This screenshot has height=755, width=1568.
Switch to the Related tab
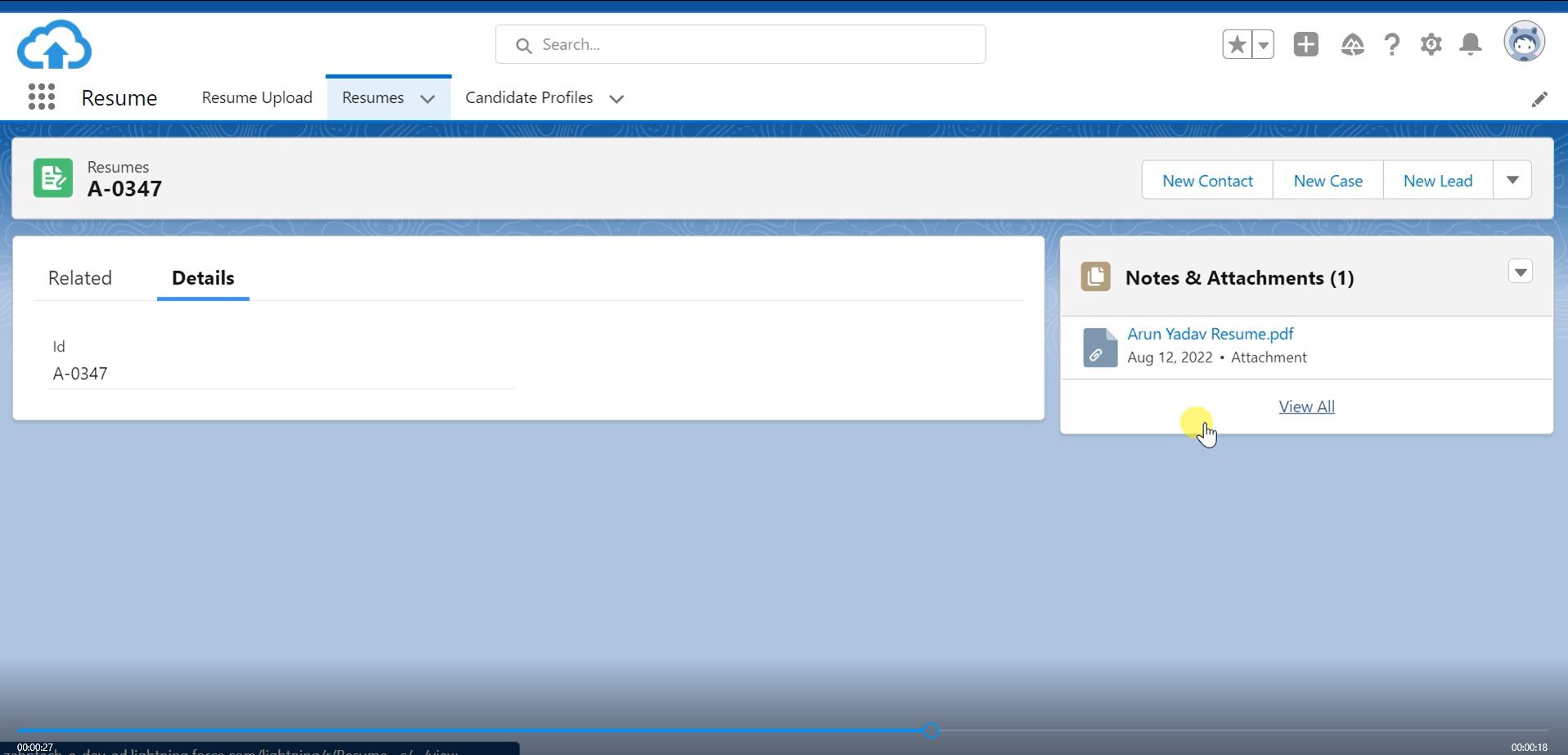coord(80,278)
